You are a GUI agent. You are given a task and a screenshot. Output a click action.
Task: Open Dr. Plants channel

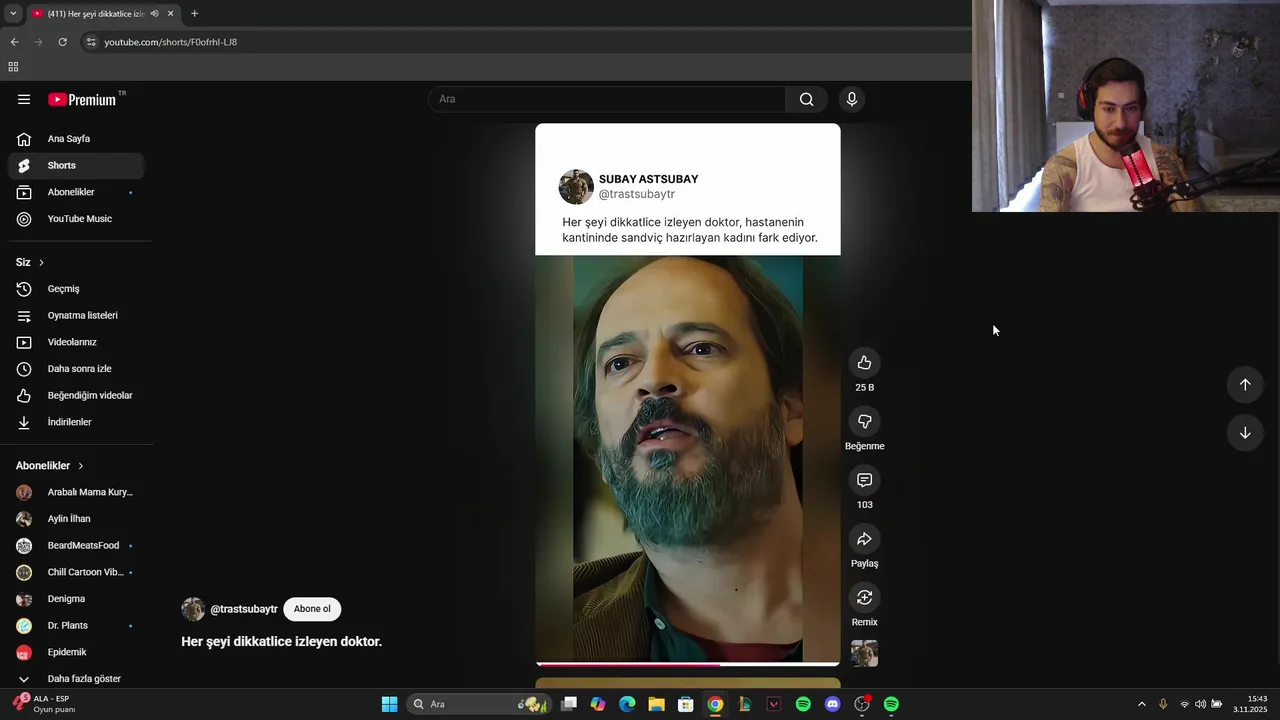(75, 625)
